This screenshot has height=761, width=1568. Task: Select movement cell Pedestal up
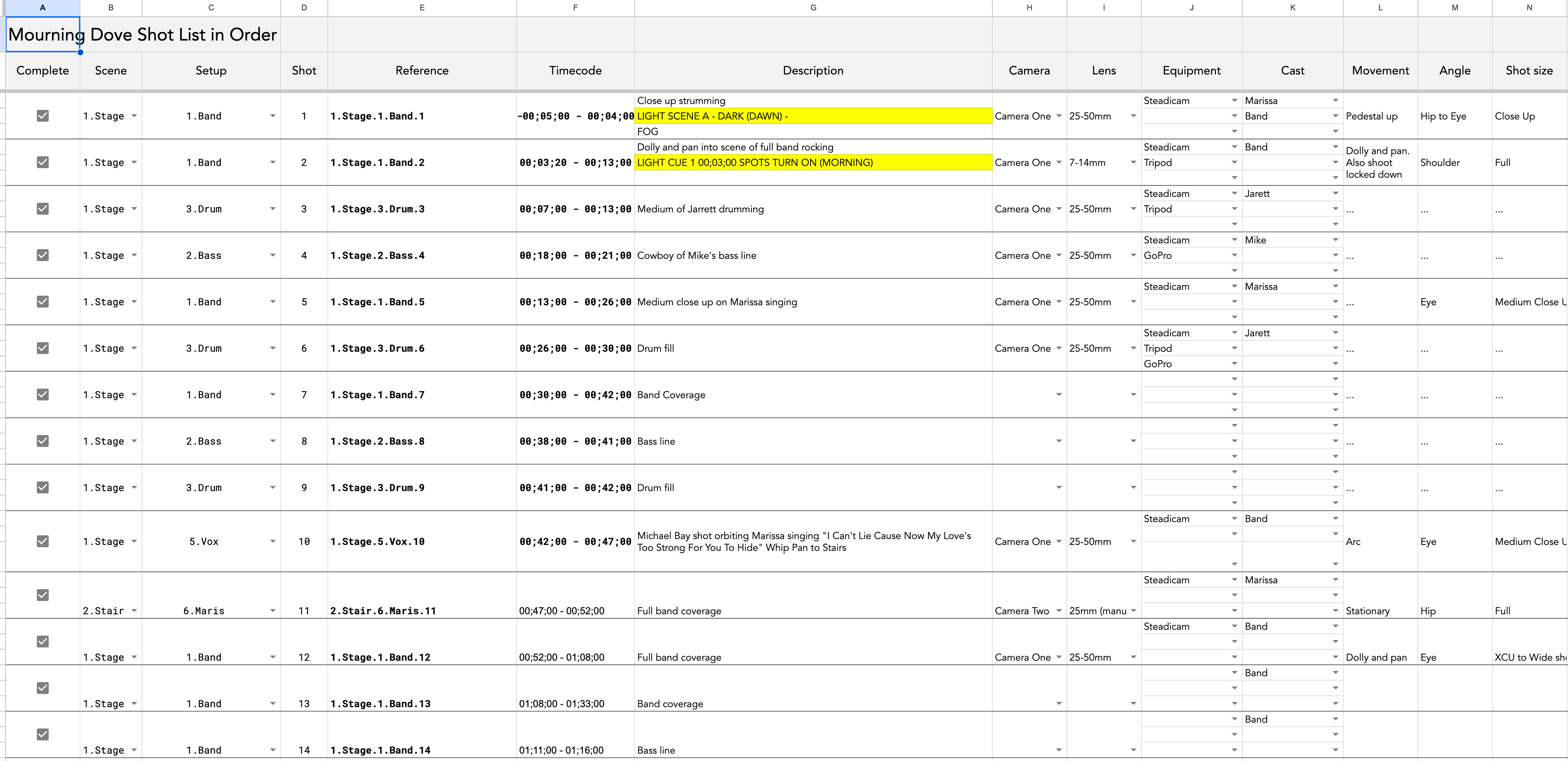tap(1380, 116)
